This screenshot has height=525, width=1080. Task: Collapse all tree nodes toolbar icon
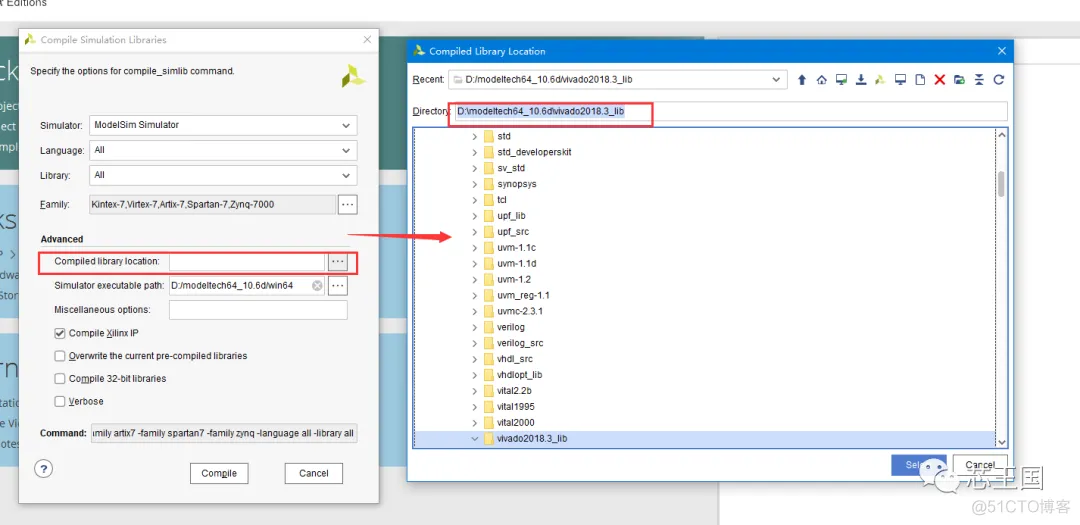(x=979, y=80)
